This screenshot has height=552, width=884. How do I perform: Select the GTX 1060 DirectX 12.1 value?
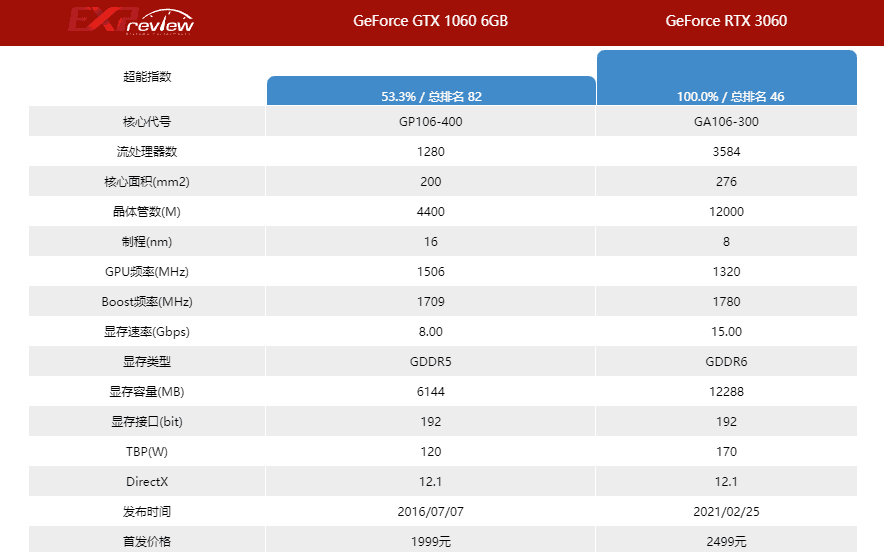click(x=431, y=482)
